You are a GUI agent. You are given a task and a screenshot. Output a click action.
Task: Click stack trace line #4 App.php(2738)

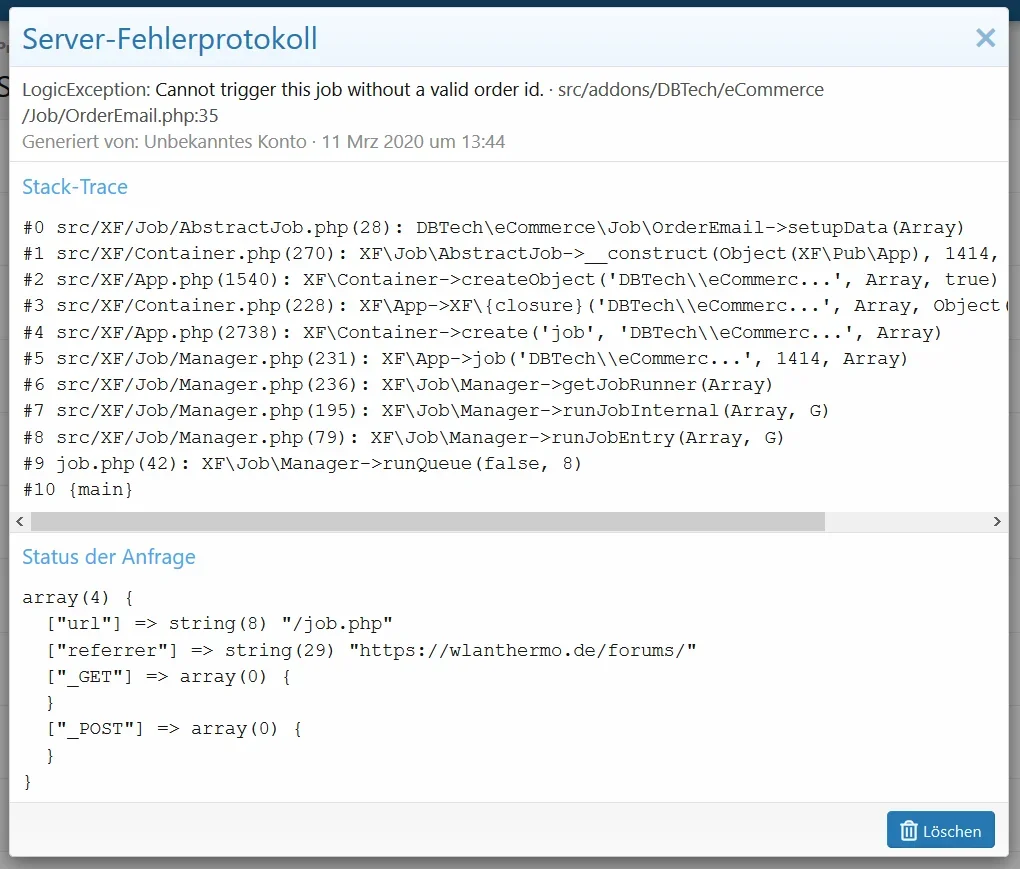click(x=482, y=332)
